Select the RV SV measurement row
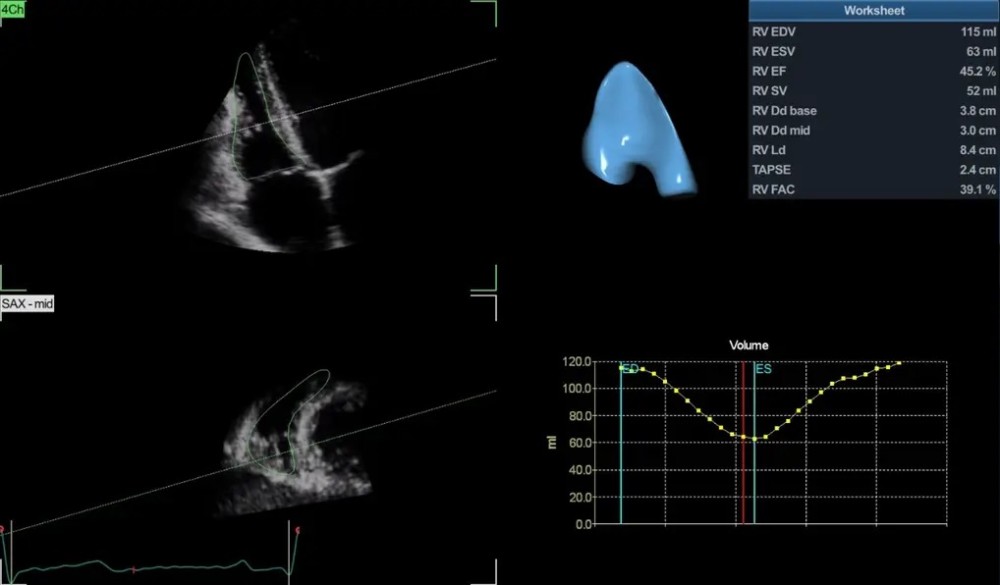This screenshot has height=585, width=1000. coord(873,91)
